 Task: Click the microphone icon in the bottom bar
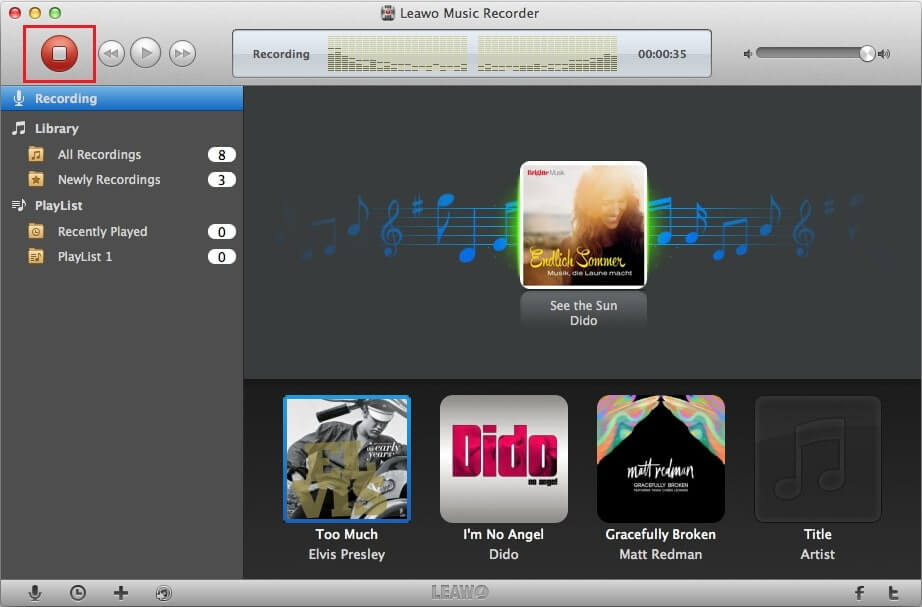click(35, 593)
